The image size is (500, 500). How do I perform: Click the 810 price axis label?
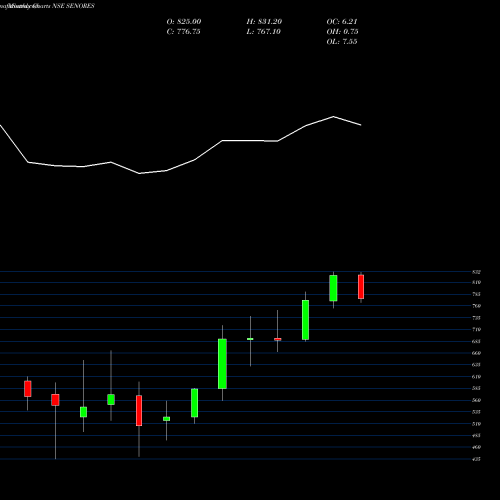click(x=476, y=282)
